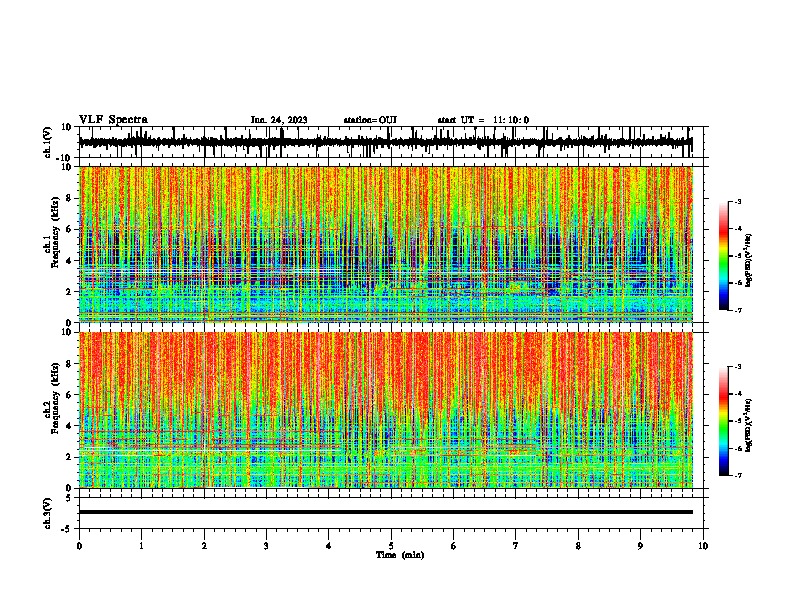Click the '5' tick label on time axis
The image size is (792, 612).
391,546
